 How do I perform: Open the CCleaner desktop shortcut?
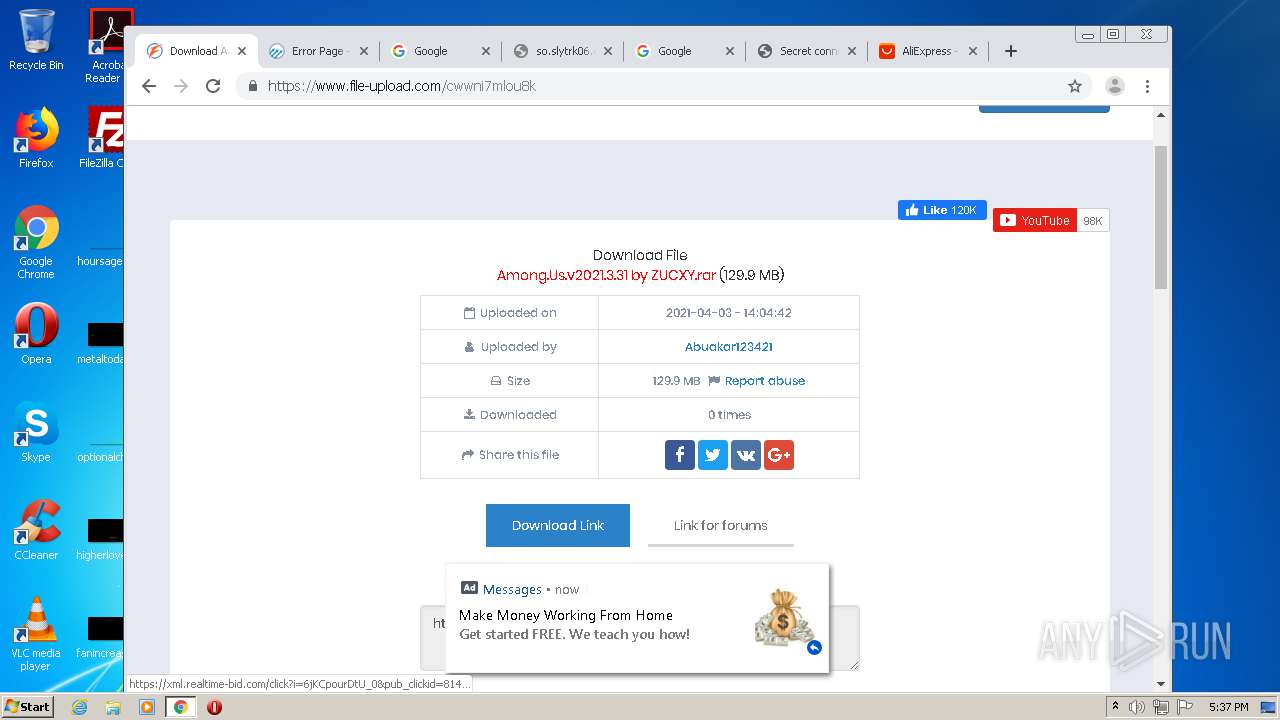(x=36, y=530)
